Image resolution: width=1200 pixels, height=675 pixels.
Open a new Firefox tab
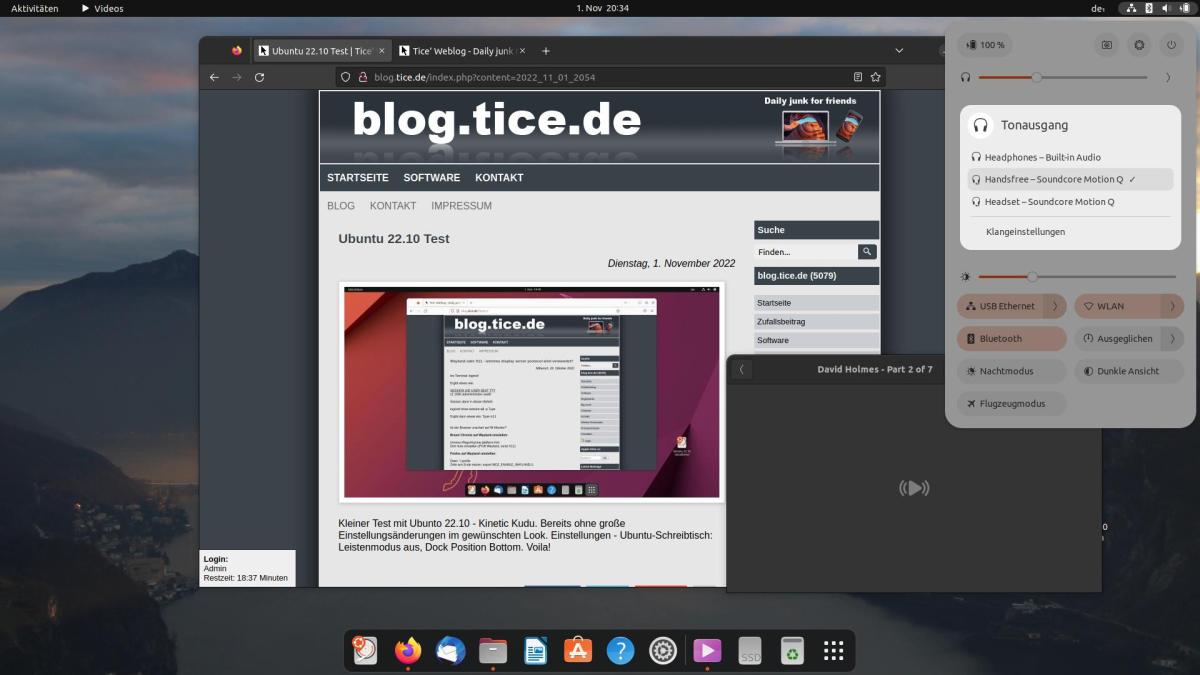click(x=546, y=51)
